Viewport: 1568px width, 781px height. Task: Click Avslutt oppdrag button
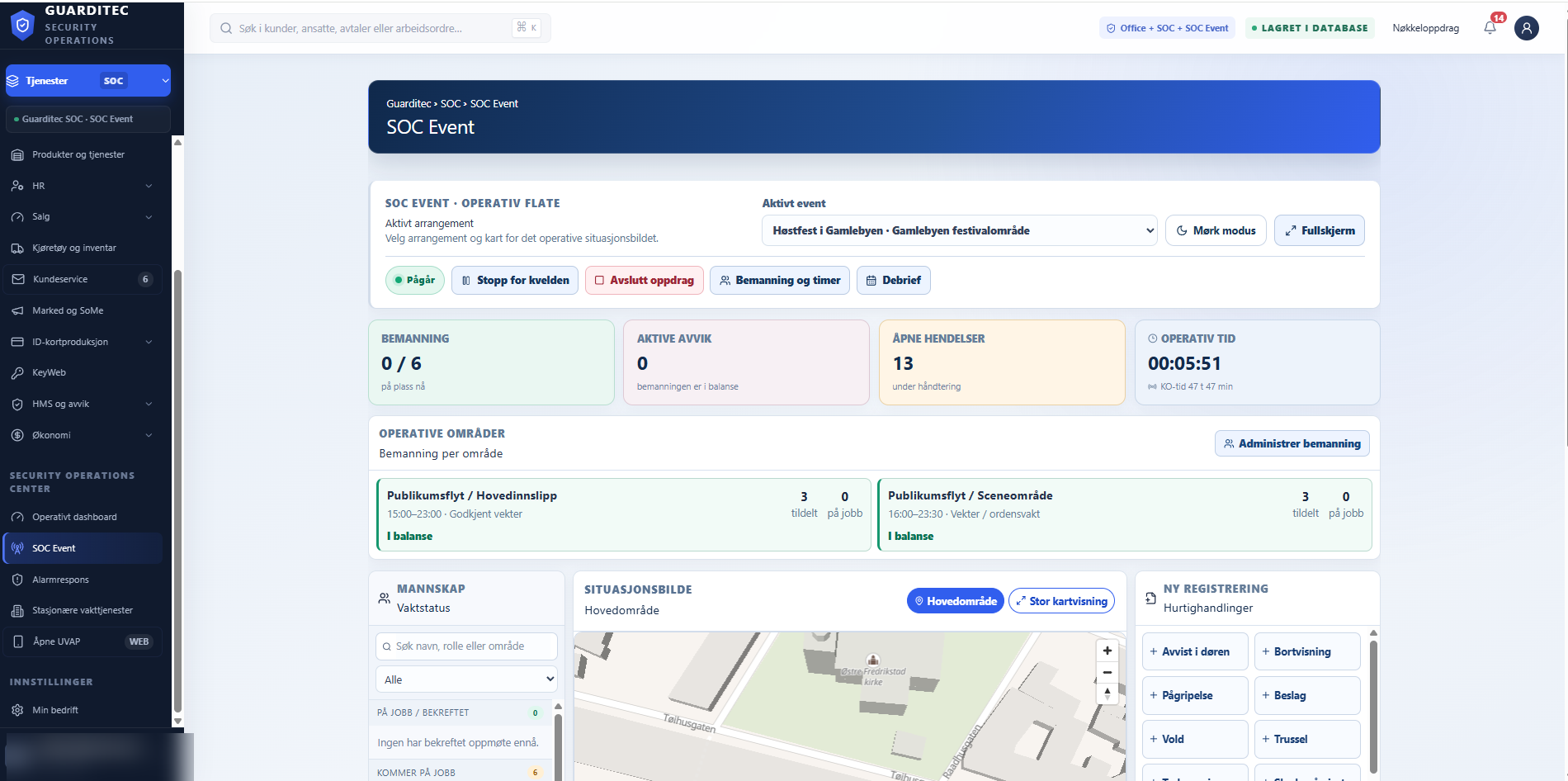pos(645,280)
